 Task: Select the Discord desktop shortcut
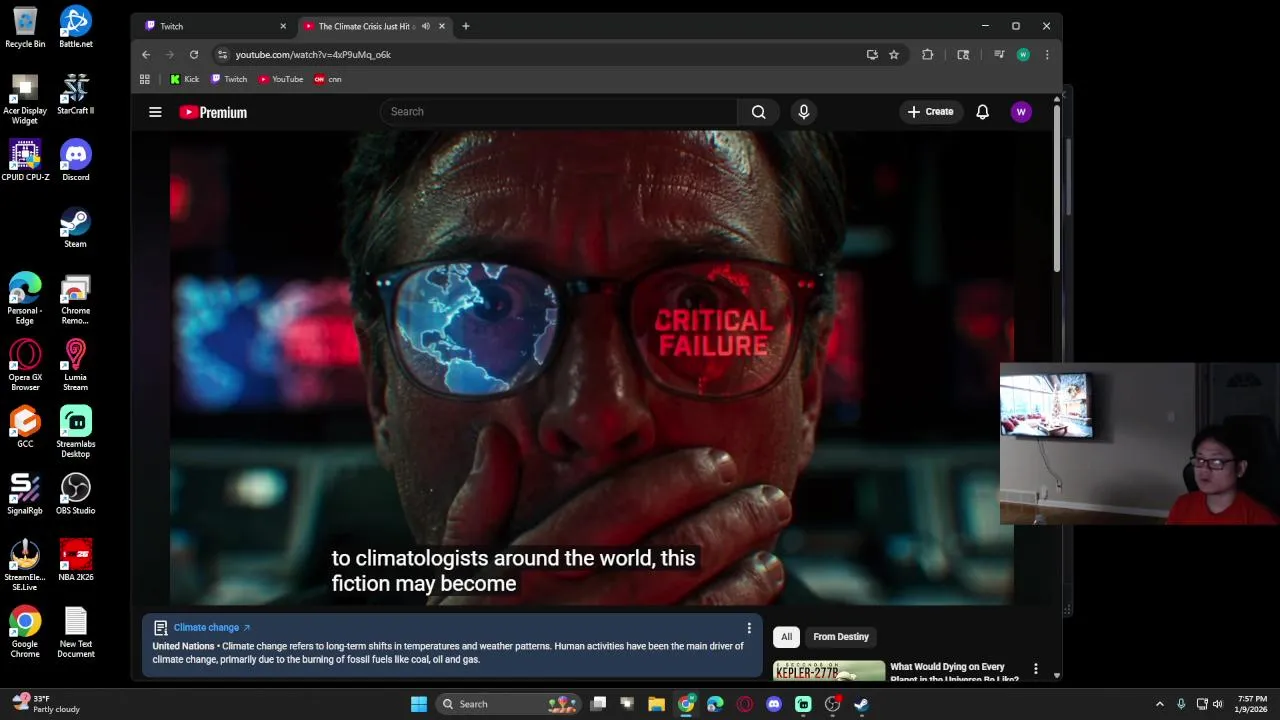click(76, 161)
